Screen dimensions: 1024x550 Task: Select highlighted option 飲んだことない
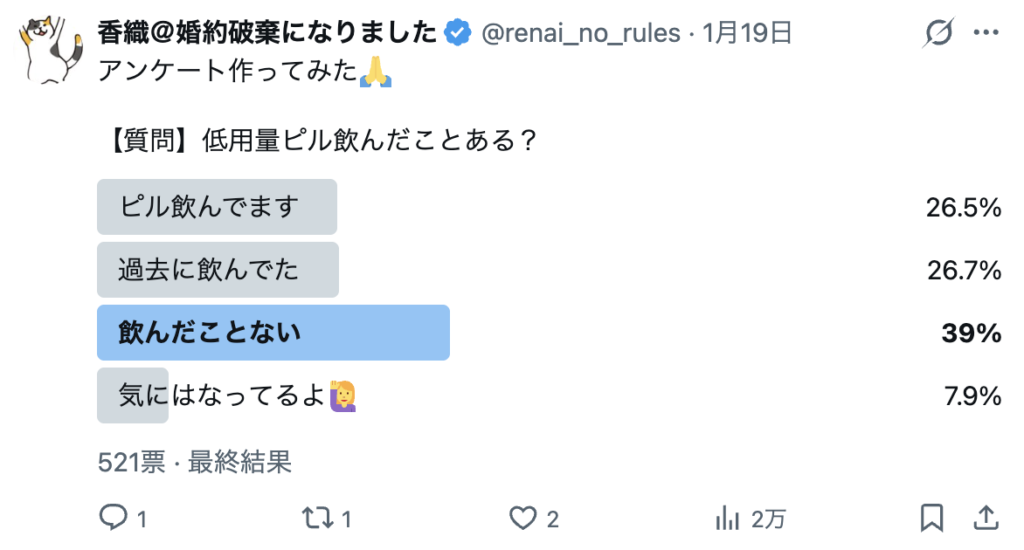coord(272,333)
